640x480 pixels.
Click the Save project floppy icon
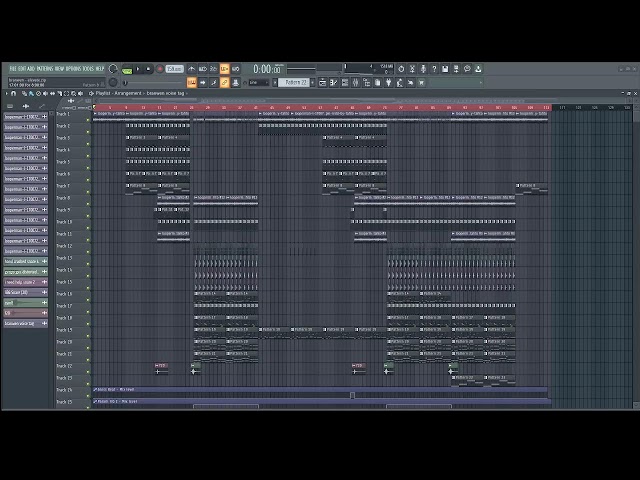[445, 69]
